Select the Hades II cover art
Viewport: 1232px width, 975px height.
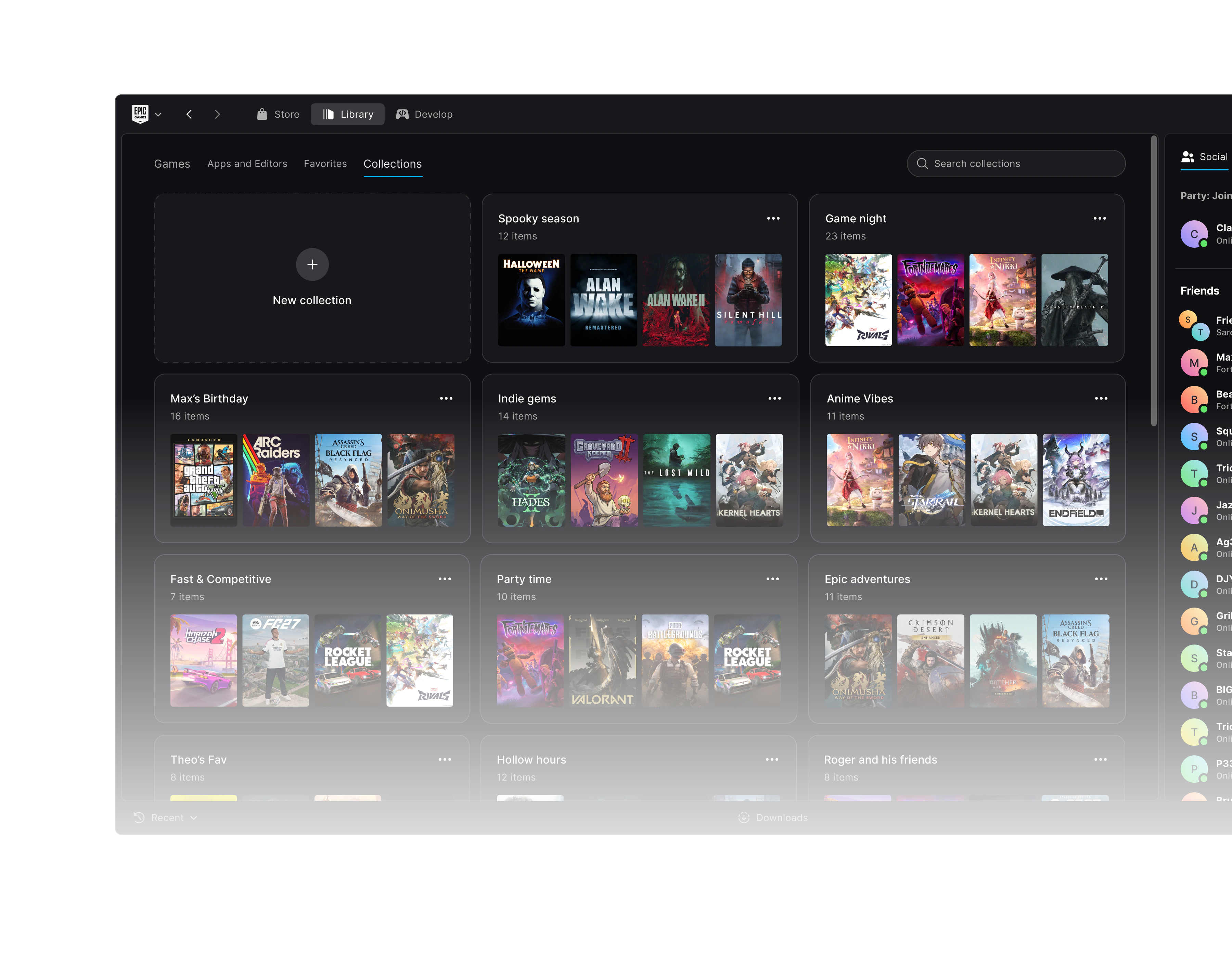click(x=531, y=480)
